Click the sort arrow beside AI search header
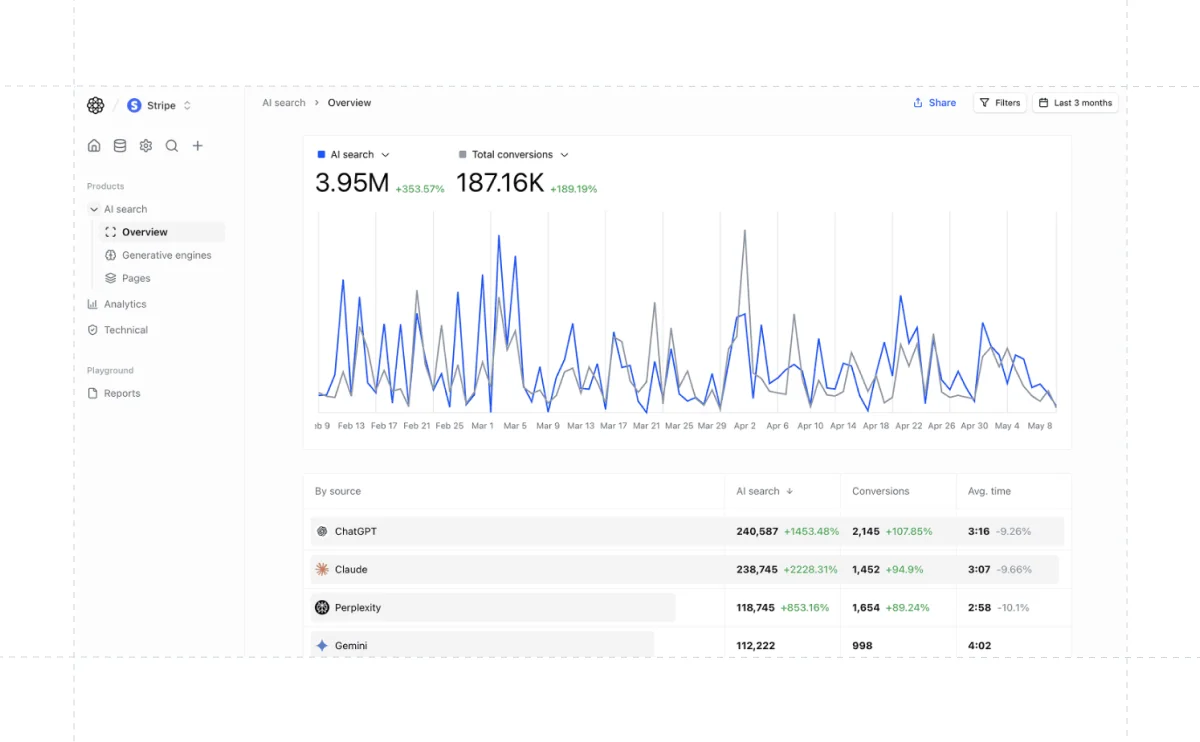This screenshot has height=742, width=1200. point(790,491)
